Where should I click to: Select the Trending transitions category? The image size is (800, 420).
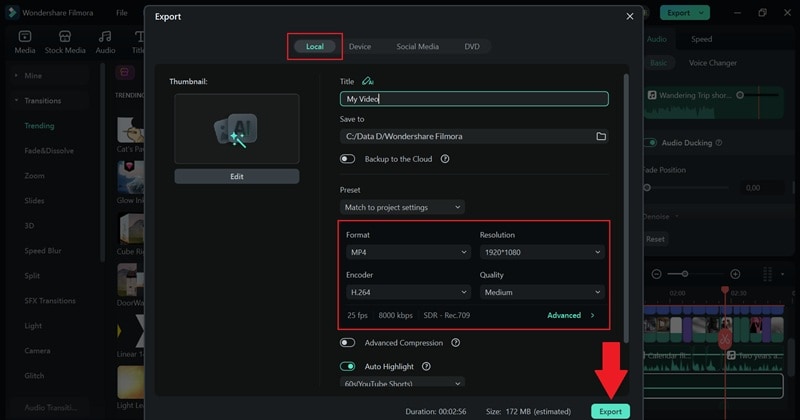tap(39, 126)
